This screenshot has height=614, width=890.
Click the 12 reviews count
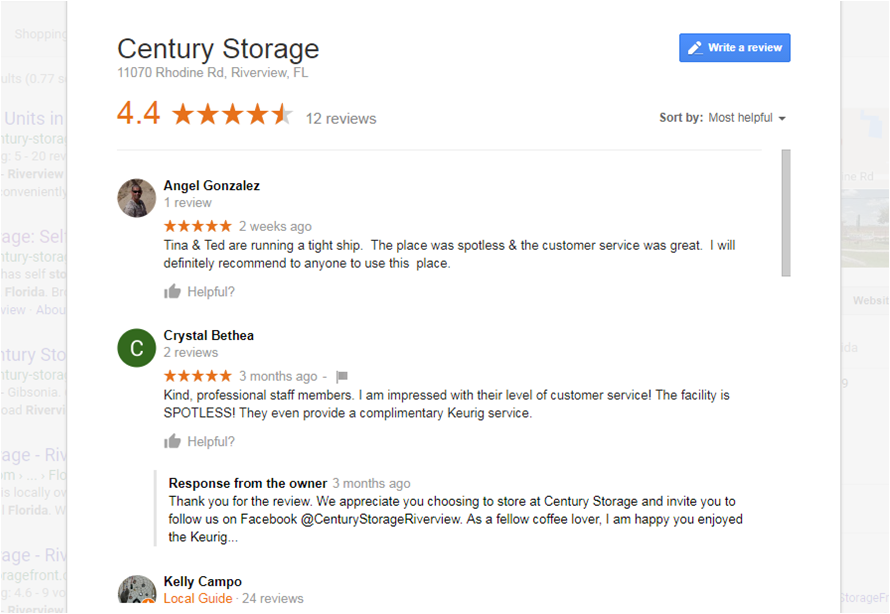click(341, 119)
